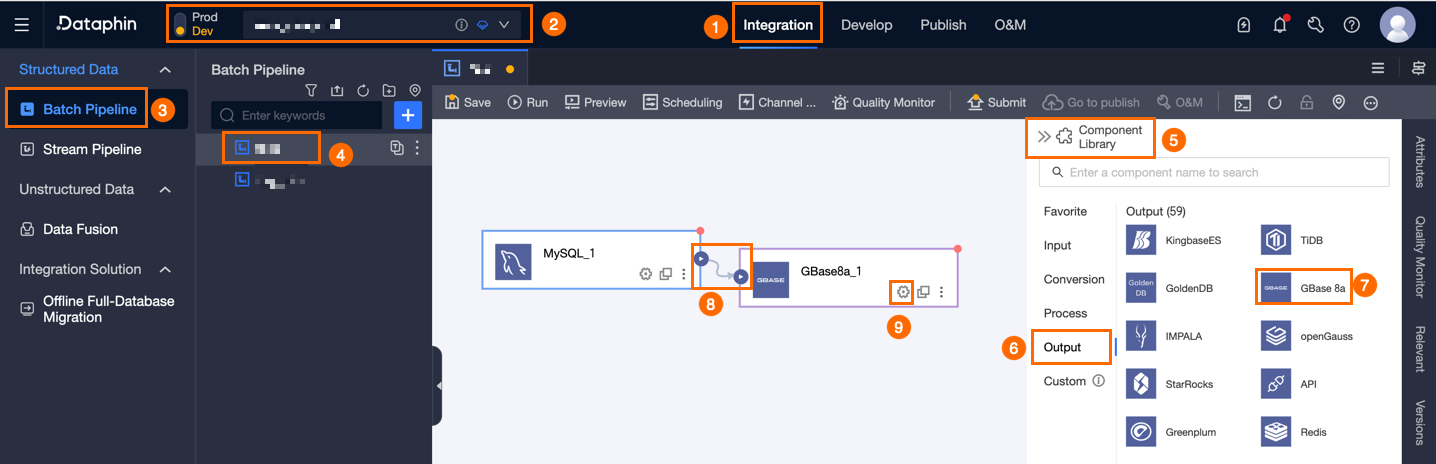The width and height of the screenshot is (1436, 464).
Task: Click the project info icon
Action: click(461, 25)
